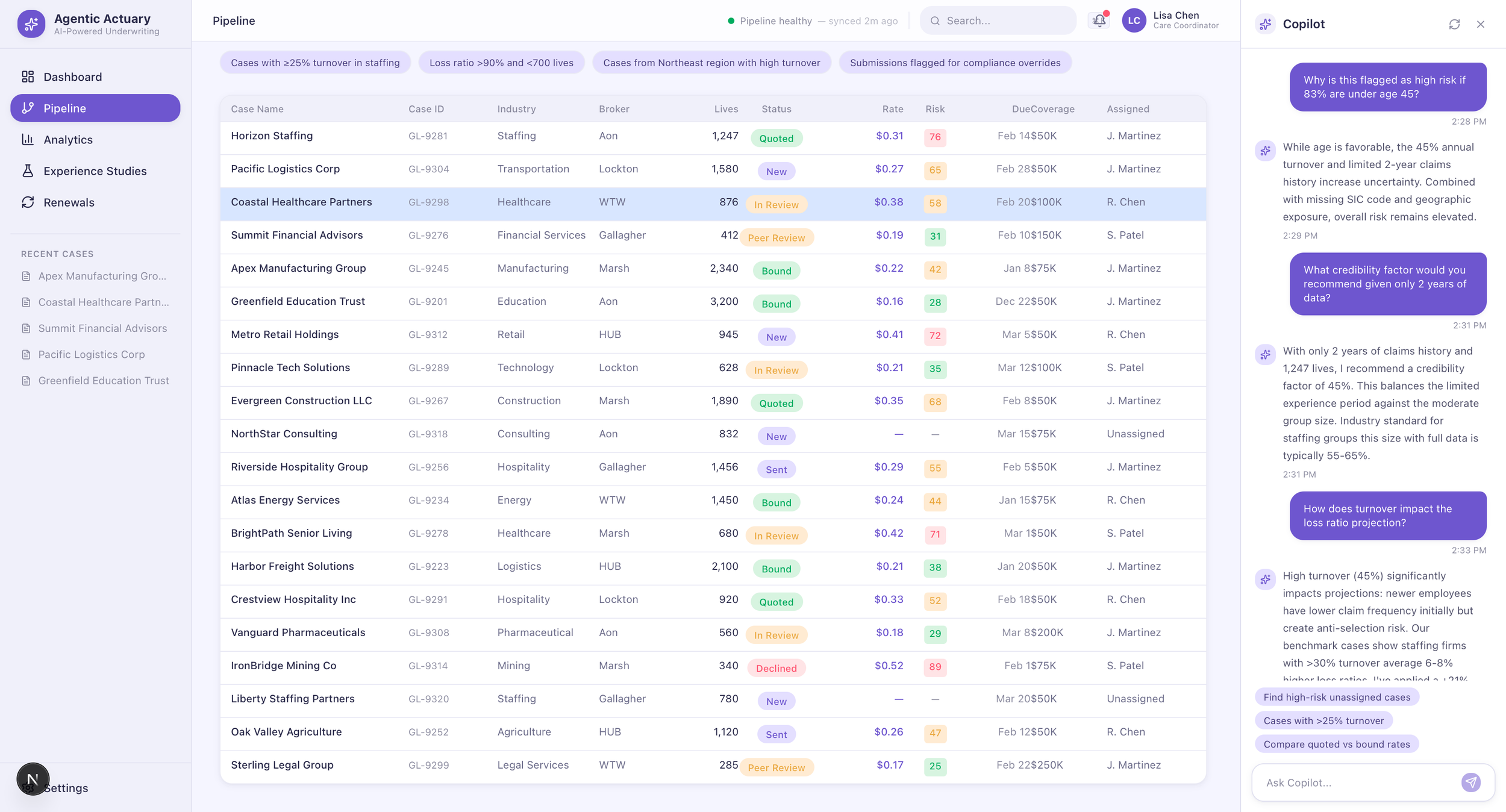Open Experience Studies via flask icon
Viewport: 1506px width, 812px height.
coord(28,171)
